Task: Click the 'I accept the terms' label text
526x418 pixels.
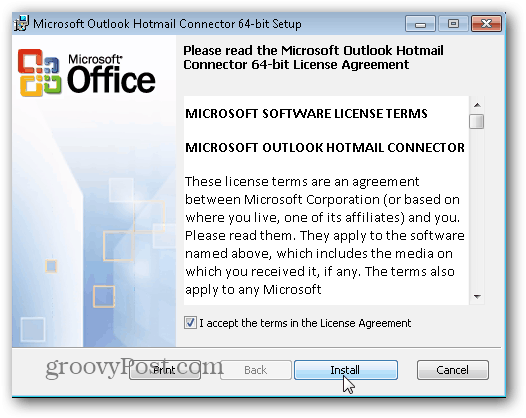Action: [x=305, y=323]
